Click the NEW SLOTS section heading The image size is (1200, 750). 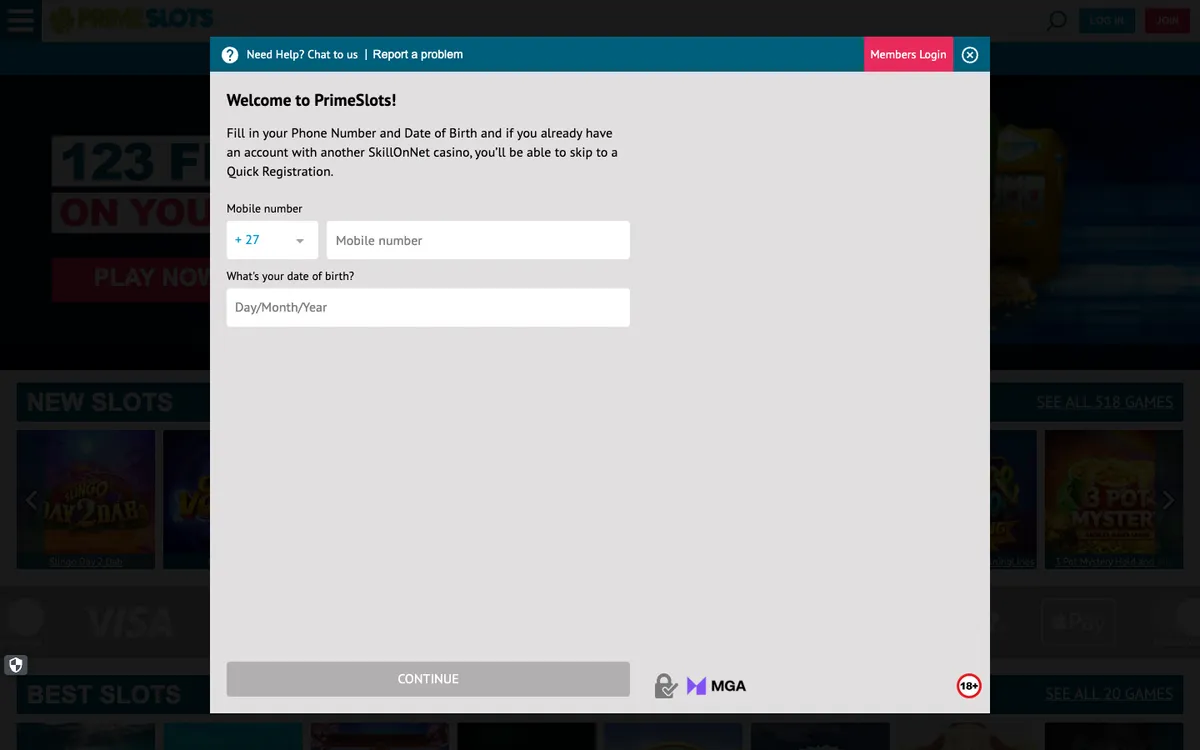click(100, 402)
